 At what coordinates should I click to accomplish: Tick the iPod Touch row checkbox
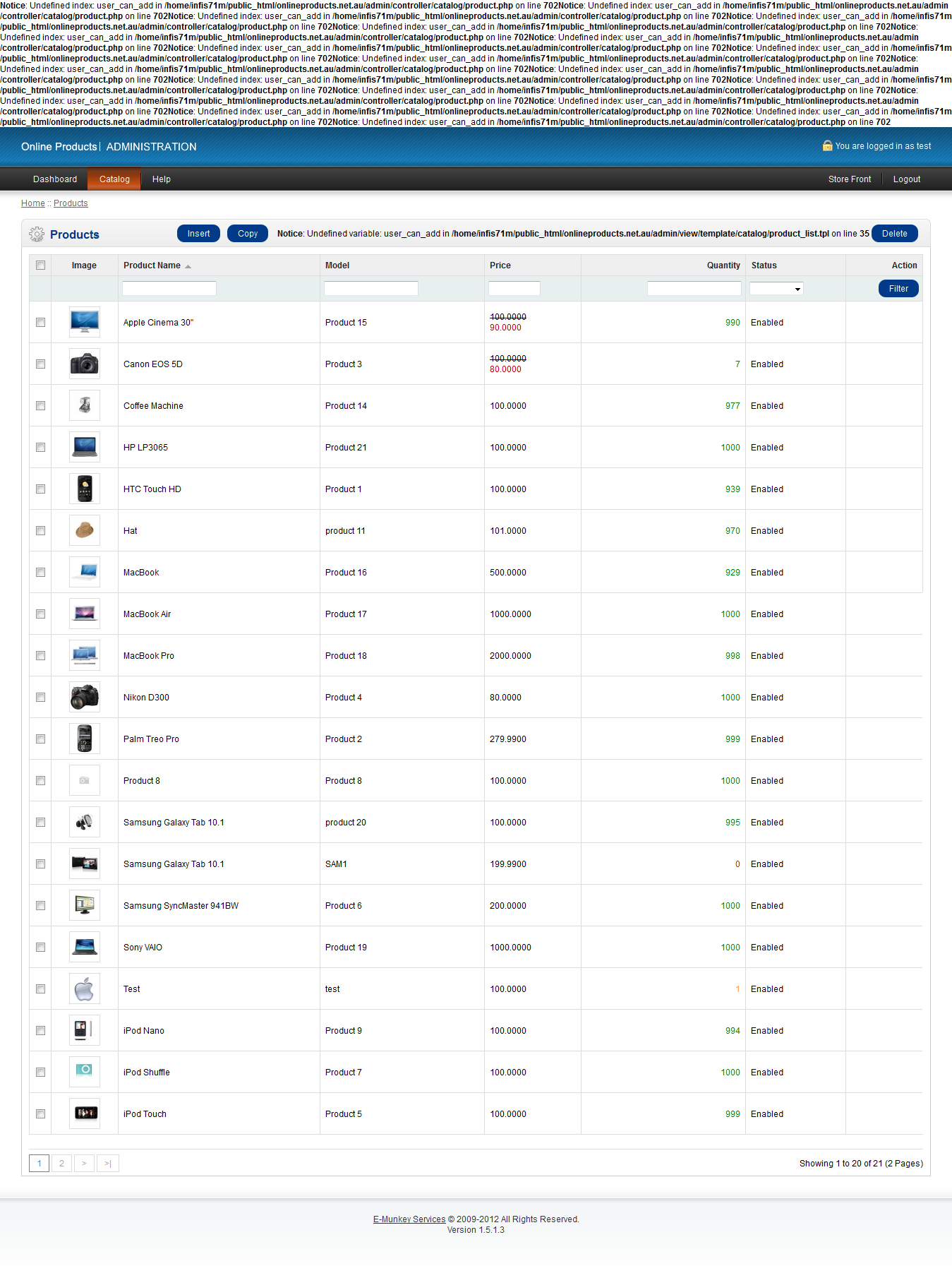(x=40, y=1114)
